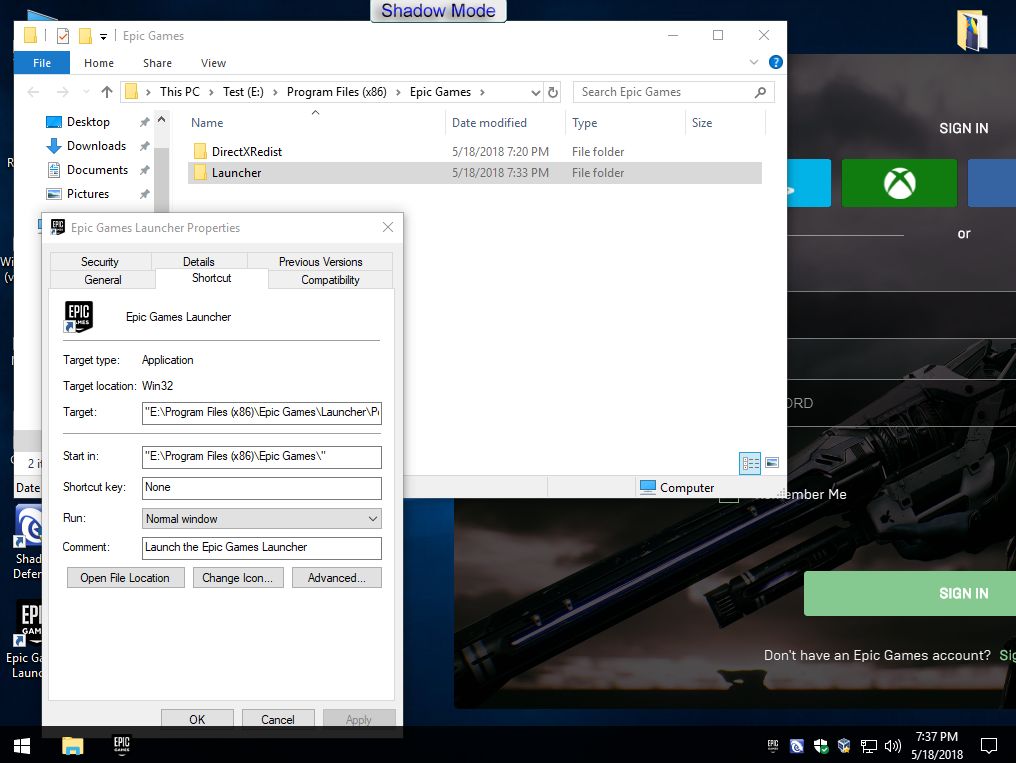This screenshot has height=763, width=1016.
Task: Open Shadow Defender tray icon
Action: pyautogui.click(x=796, y=746)
